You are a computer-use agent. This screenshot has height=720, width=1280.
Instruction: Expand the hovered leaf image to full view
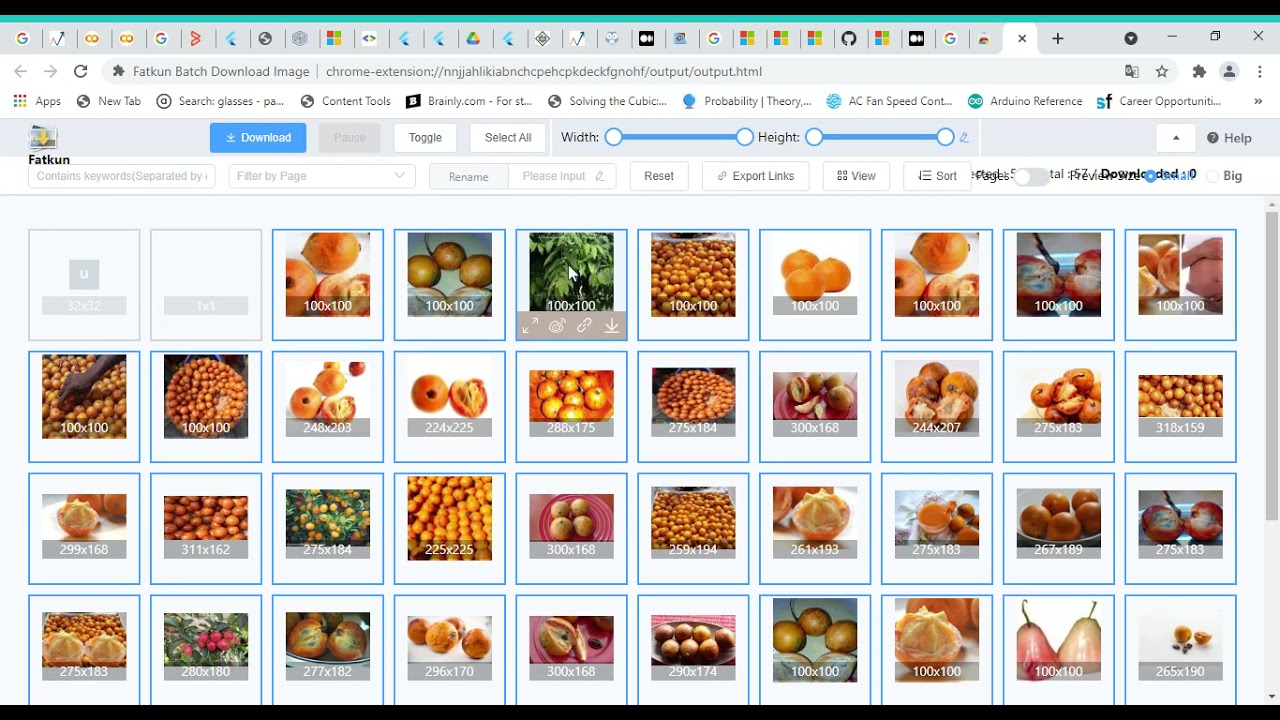pos(530,326)
